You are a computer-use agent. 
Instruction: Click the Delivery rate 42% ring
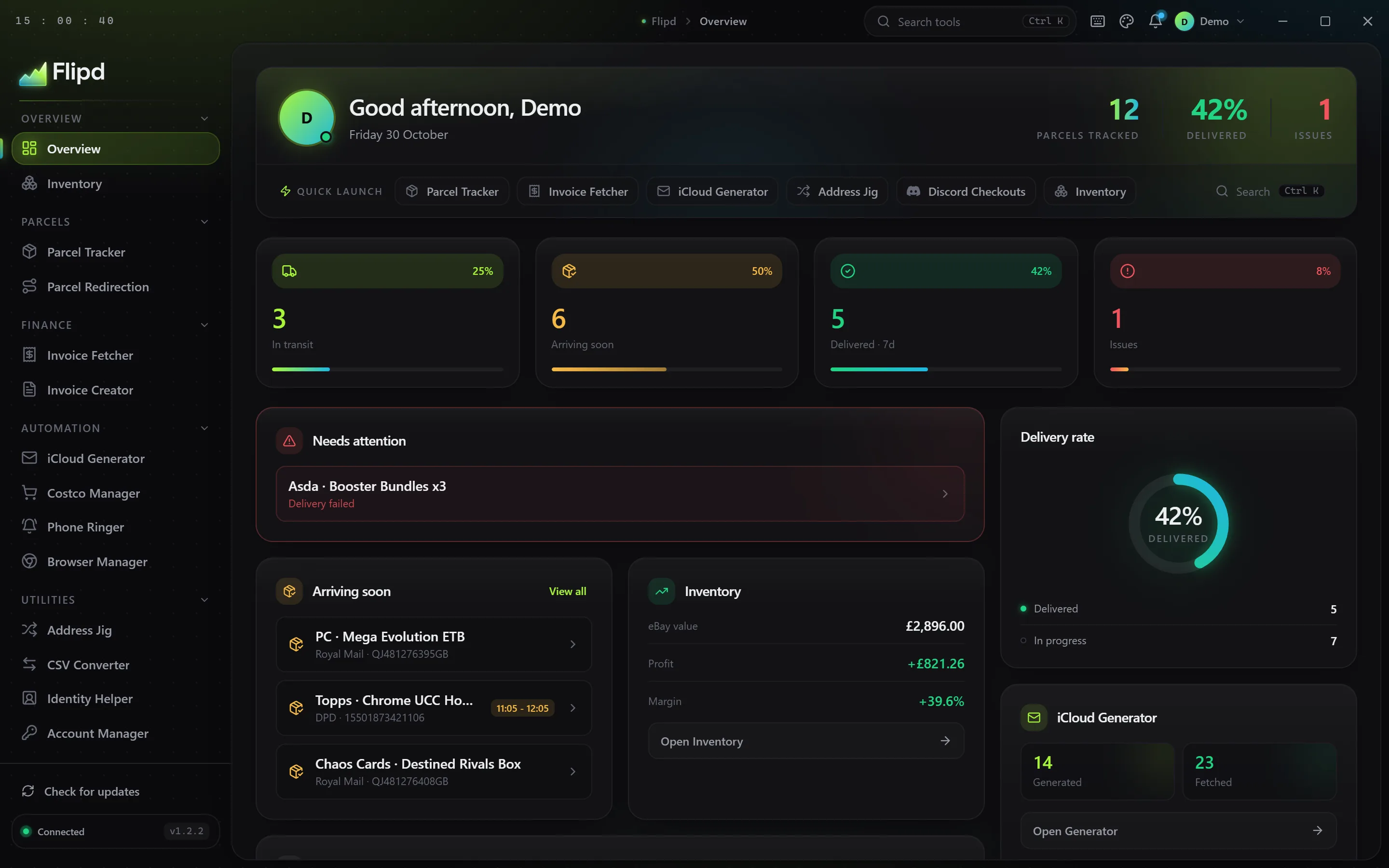[x=1178, y=524]
